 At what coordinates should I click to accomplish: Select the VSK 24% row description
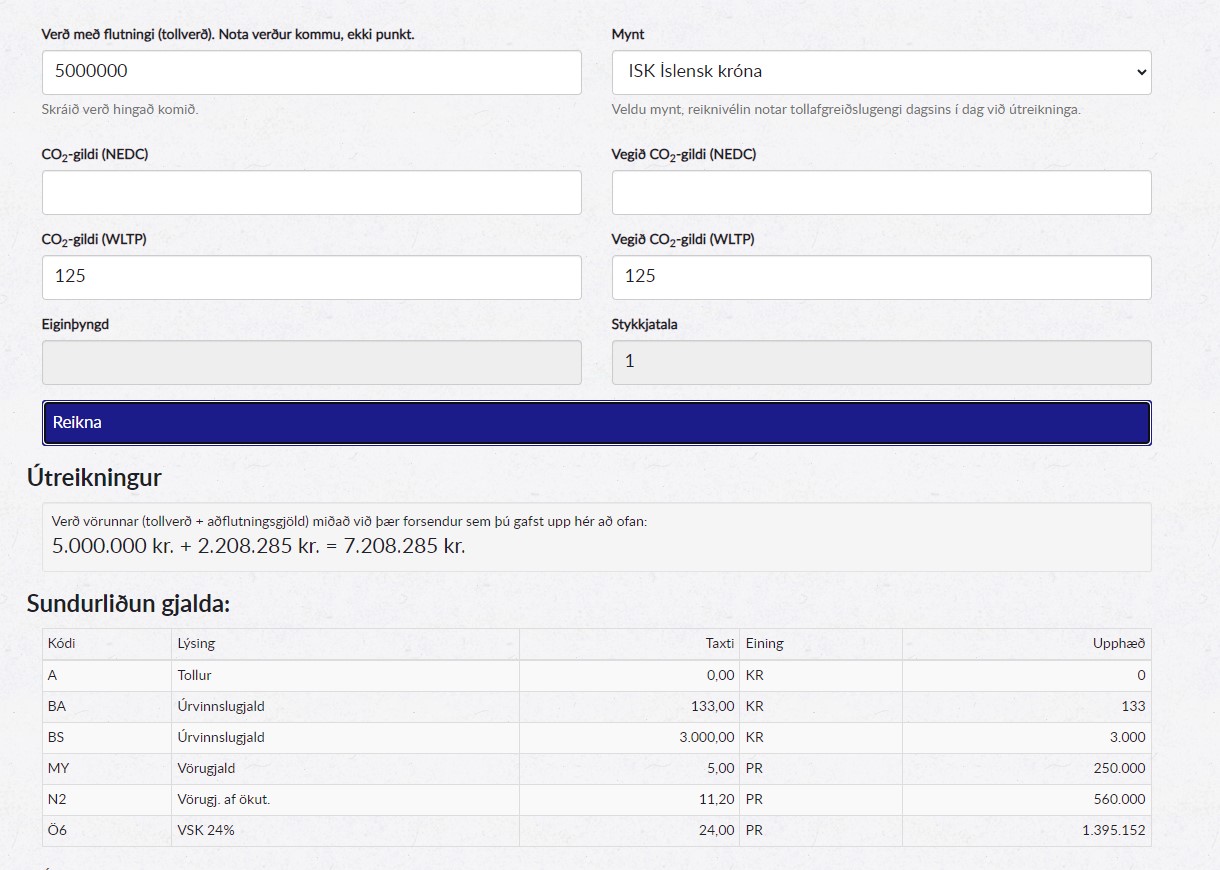(x=206, y=831)
